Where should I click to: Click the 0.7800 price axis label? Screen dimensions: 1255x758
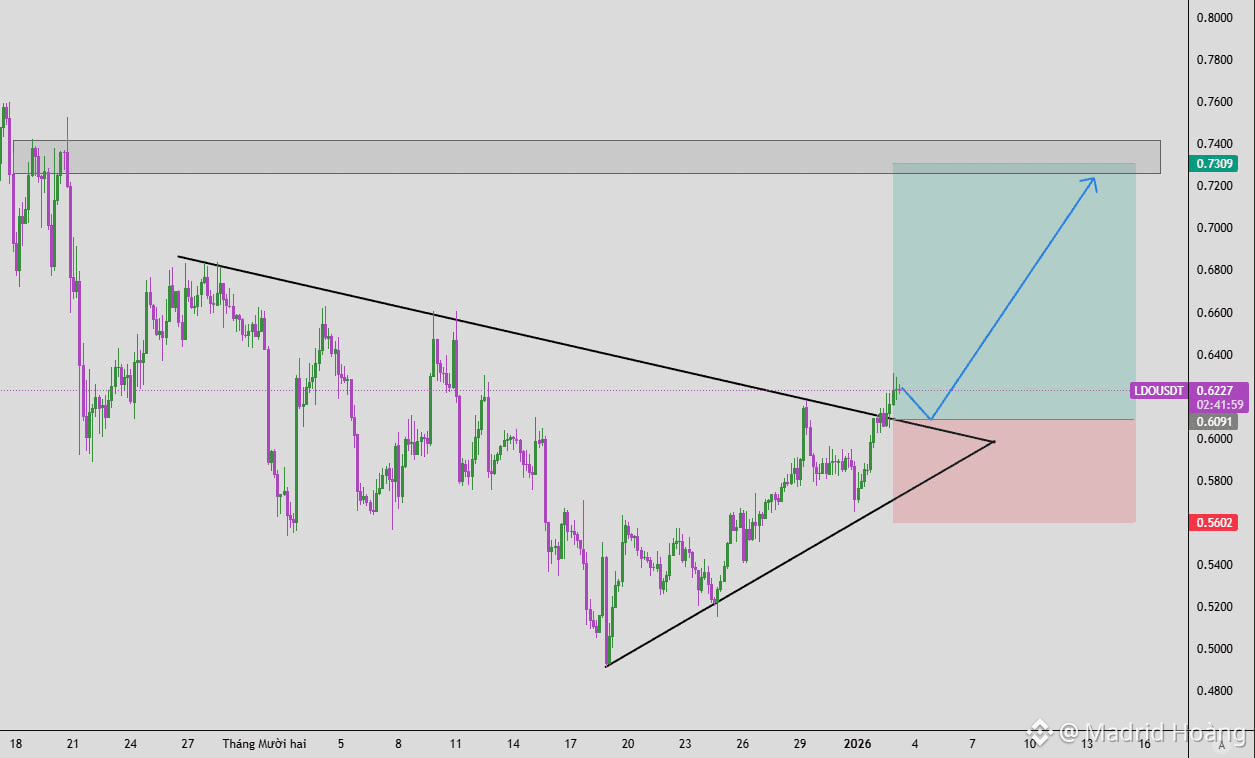click(x=1213, y=60)
